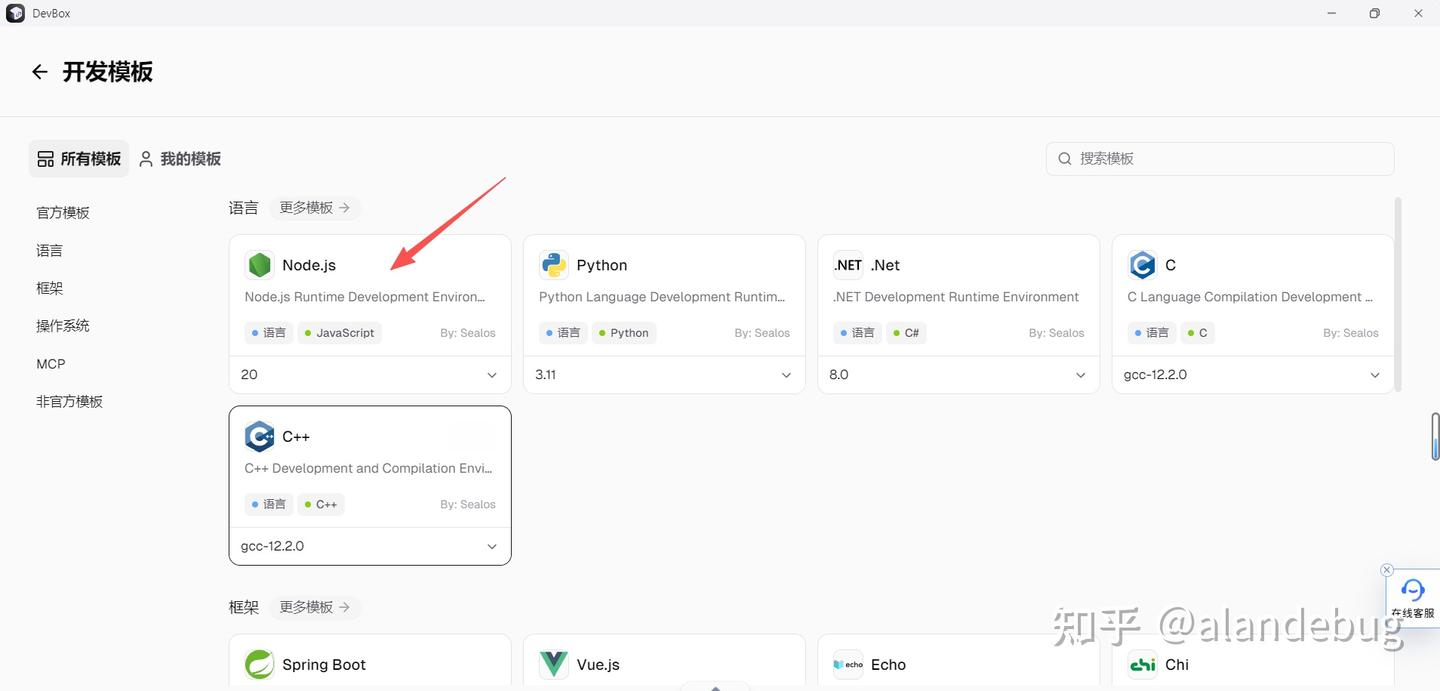Click 更多模板 beside the 框架 heading
1440x691 pixels.
tap(314, 607)
